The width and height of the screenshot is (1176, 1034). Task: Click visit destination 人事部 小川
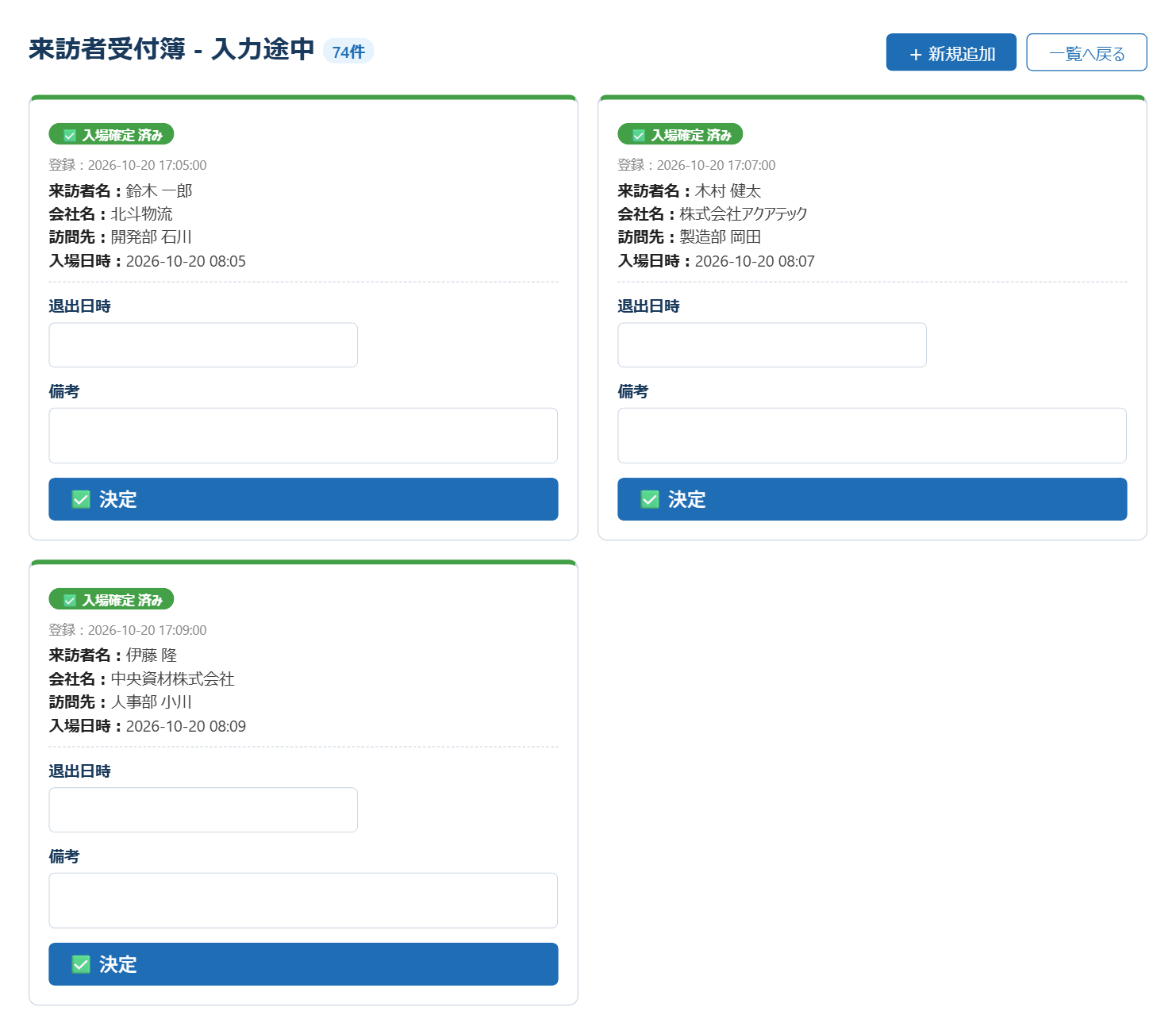pos(152,702)
